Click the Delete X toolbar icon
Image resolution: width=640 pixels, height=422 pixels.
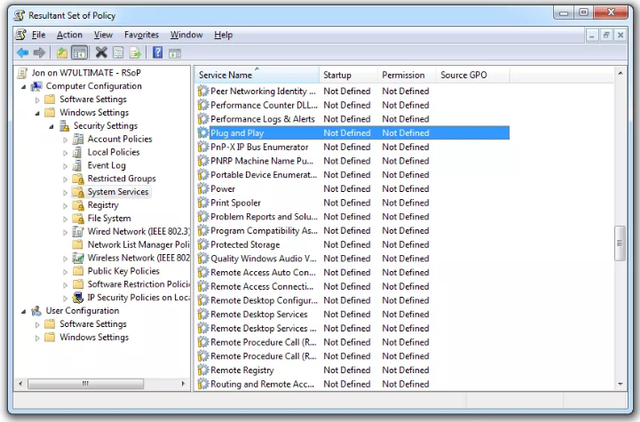click(101, 52)
